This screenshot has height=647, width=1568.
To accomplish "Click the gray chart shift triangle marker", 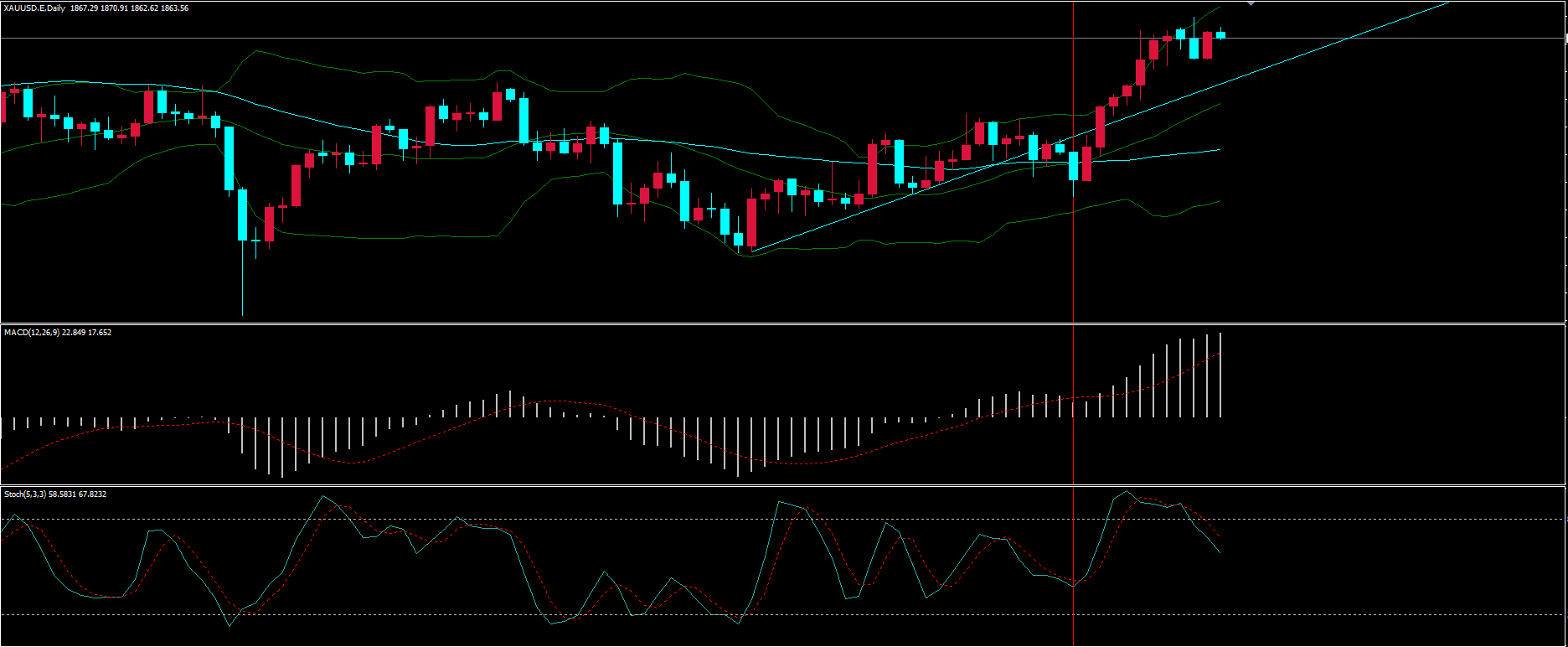I will point(1251,4).
